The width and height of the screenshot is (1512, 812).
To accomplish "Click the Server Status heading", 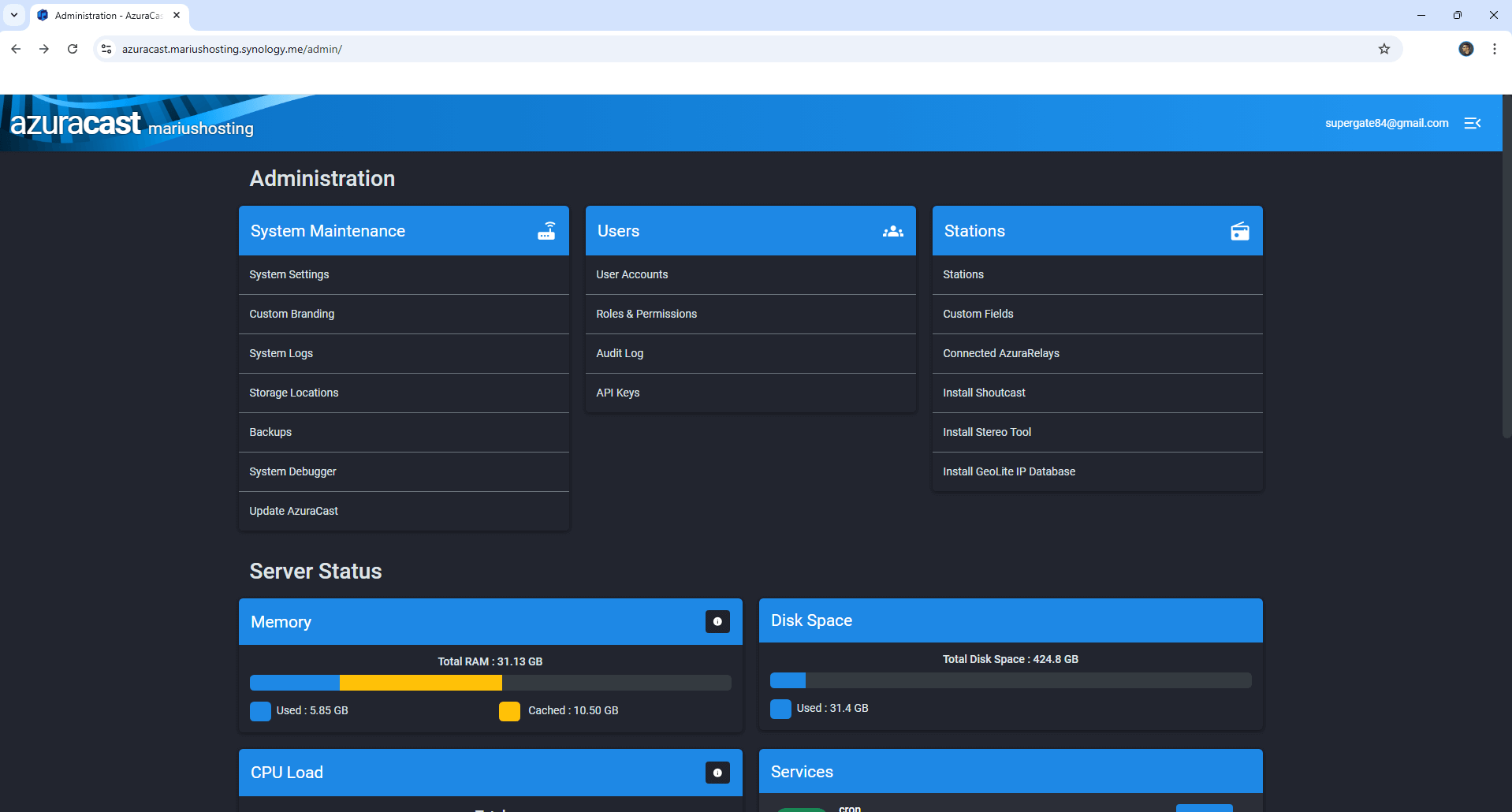I will (315, 572).
